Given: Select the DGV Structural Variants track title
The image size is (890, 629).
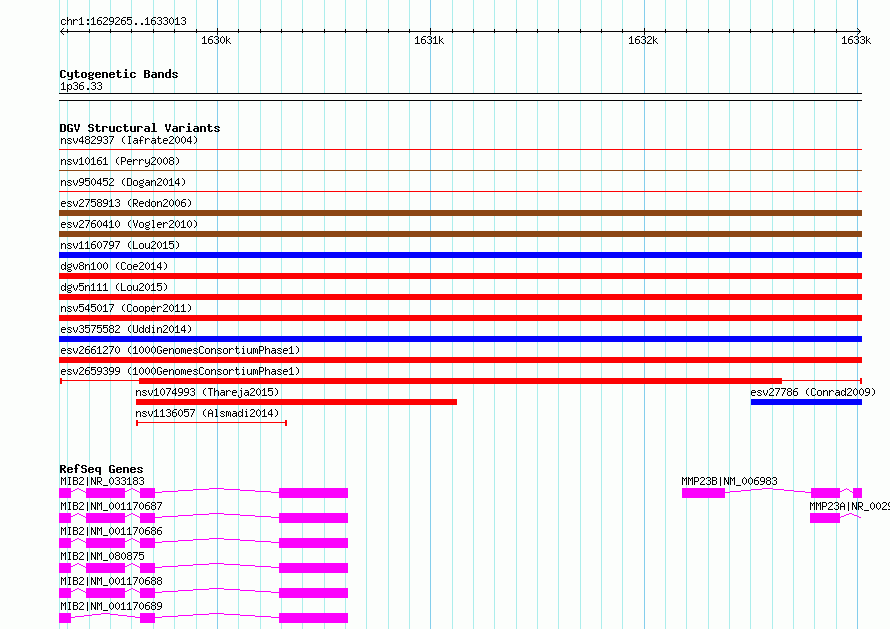Looking at the screenshot, I should [x=140, y=128].
